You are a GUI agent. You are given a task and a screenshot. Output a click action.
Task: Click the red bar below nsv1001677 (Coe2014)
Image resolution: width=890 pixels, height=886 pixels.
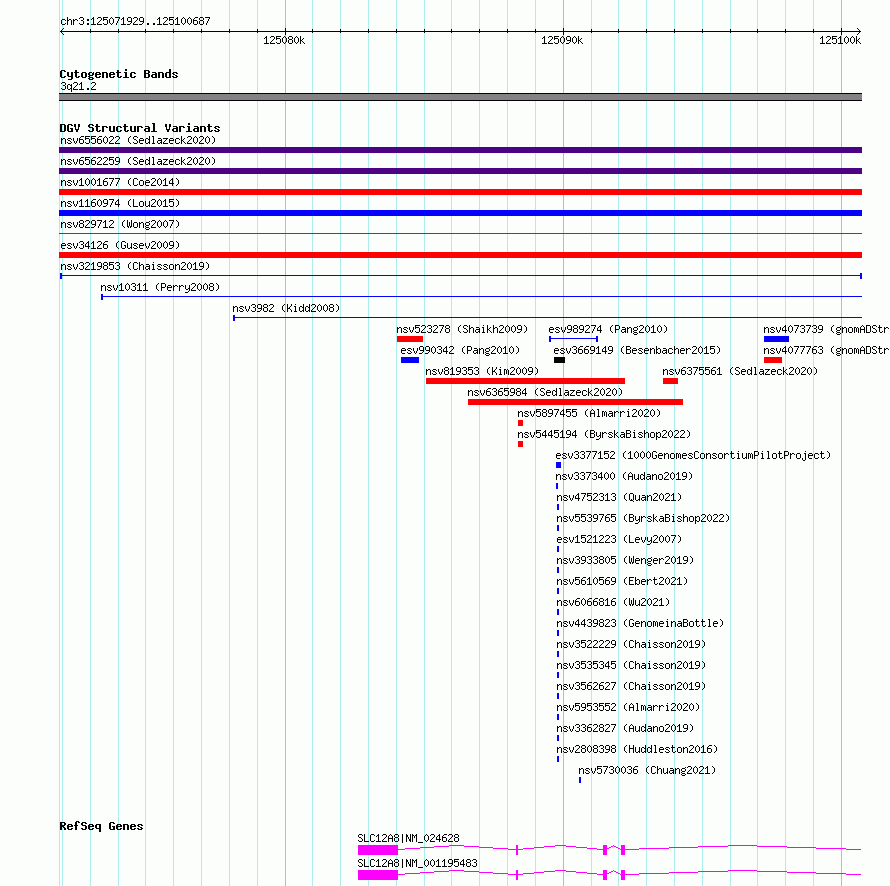[x=460, y=192]
